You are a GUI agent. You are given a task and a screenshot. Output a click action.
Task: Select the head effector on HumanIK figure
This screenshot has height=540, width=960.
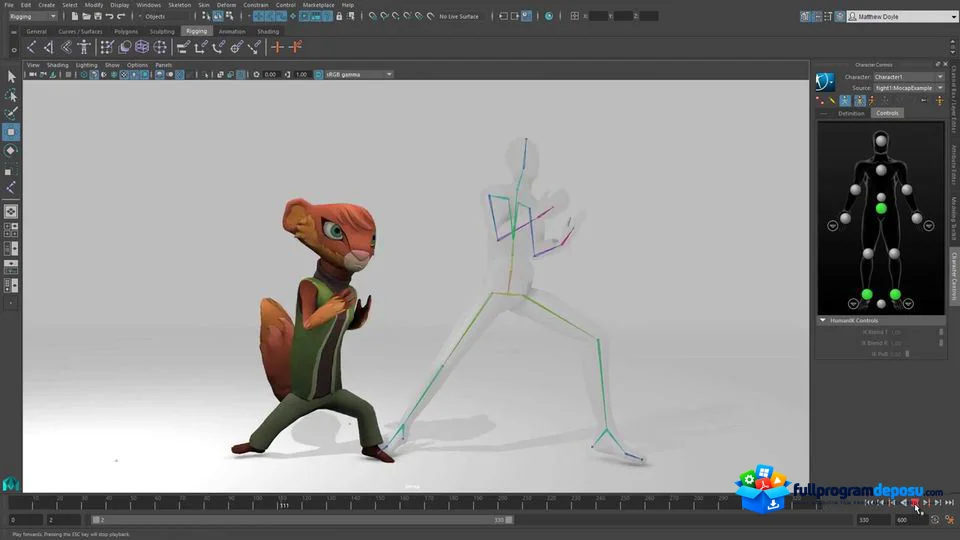click(x=880, y=141)
